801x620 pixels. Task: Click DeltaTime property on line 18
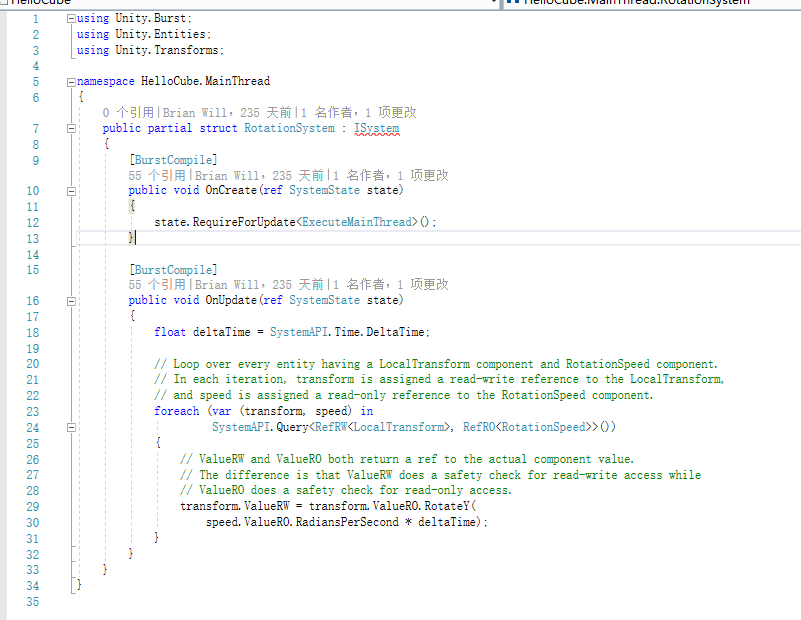point(395,332)
